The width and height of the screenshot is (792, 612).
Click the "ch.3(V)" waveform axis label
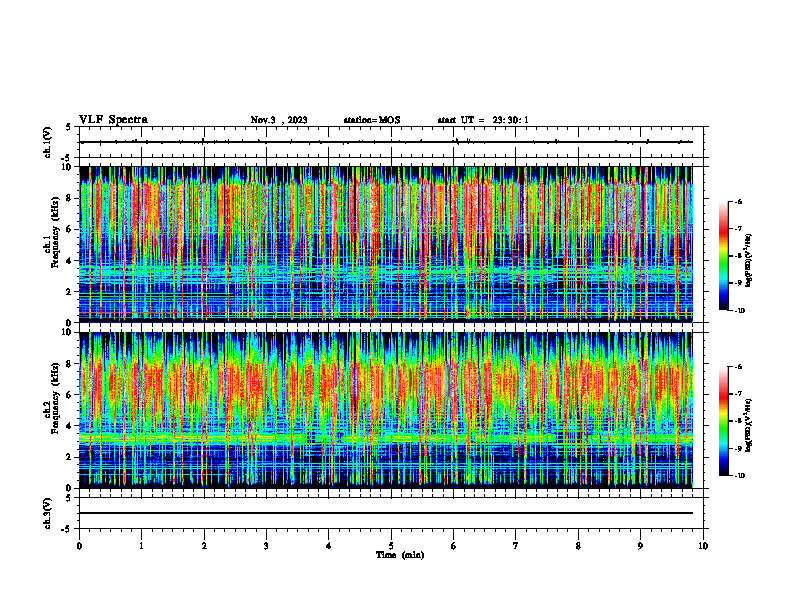click(x=48, y=513)
